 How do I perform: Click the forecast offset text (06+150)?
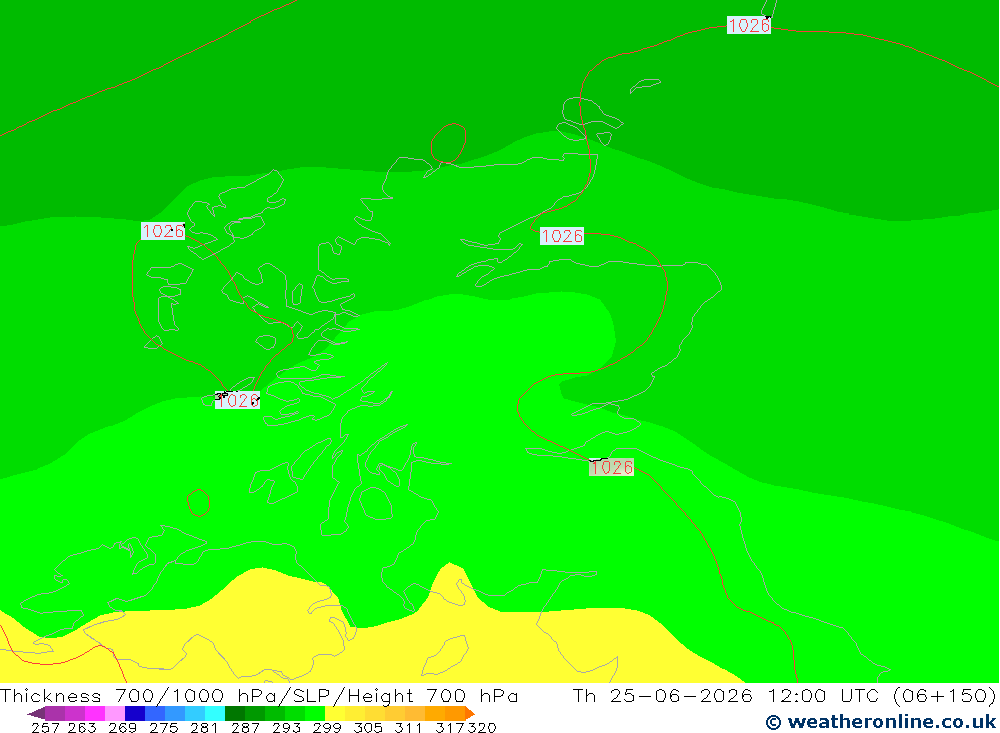(945, 695)
